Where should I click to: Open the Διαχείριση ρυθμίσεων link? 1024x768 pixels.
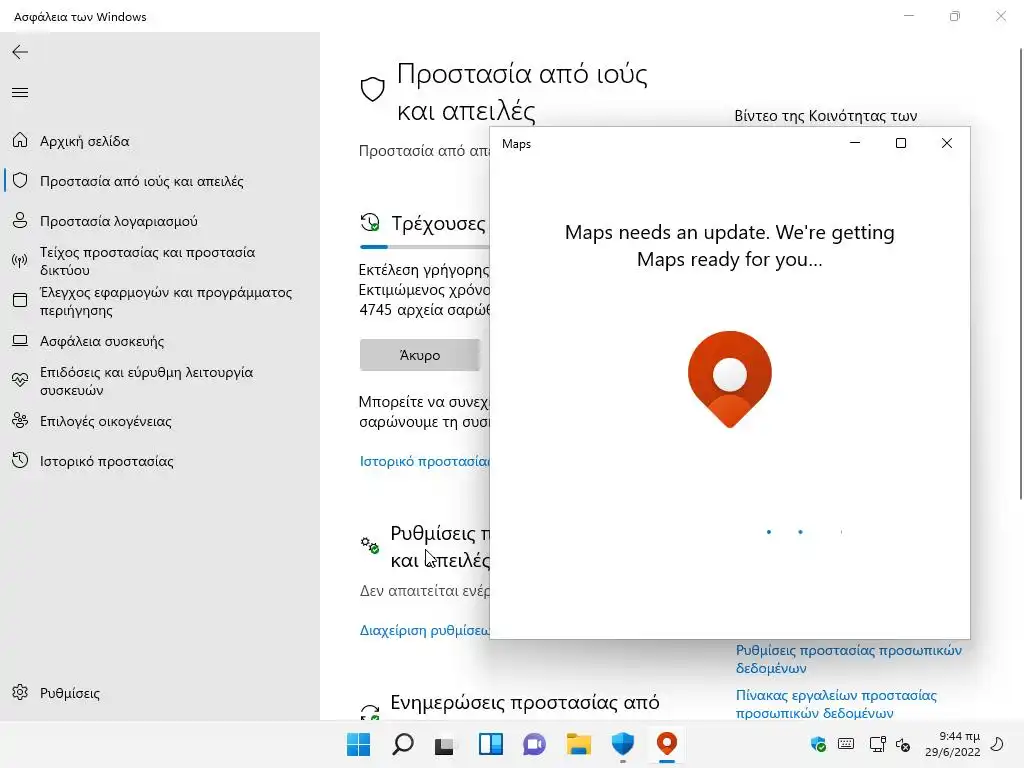click(424, 630)
